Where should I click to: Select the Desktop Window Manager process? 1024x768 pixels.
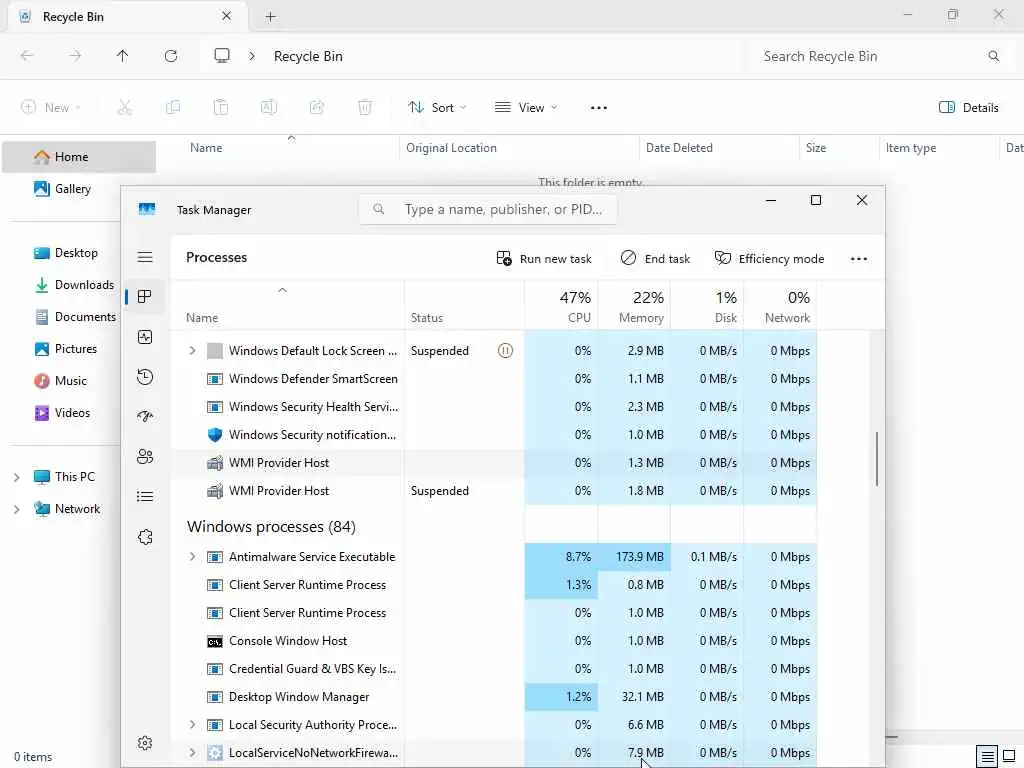[x=494, y=697]
